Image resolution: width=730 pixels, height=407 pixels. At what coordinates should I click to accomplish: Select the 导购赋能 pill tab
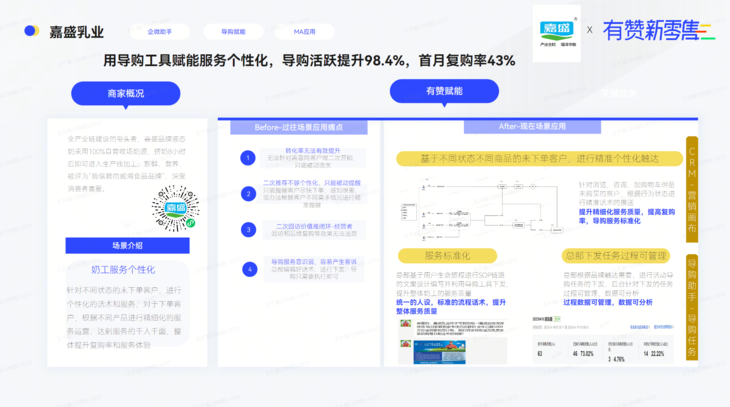point(233,32)
